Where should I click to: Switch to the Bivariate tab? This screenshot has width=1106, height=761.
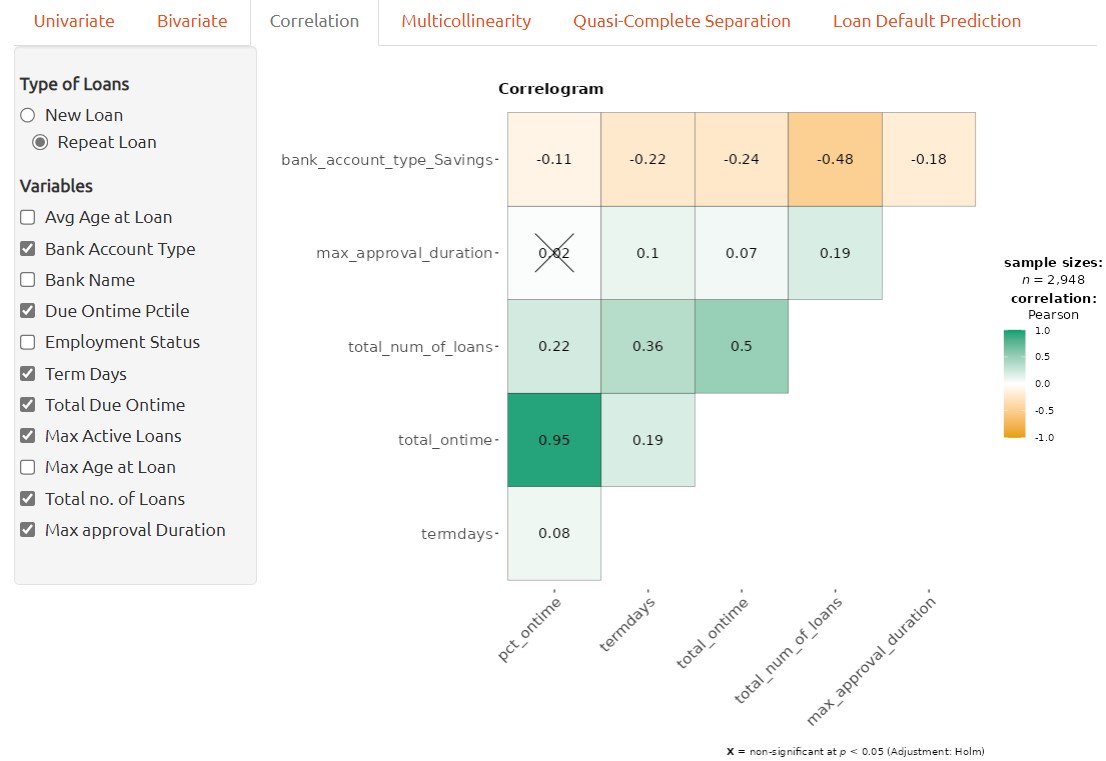[x=192, y=21]
